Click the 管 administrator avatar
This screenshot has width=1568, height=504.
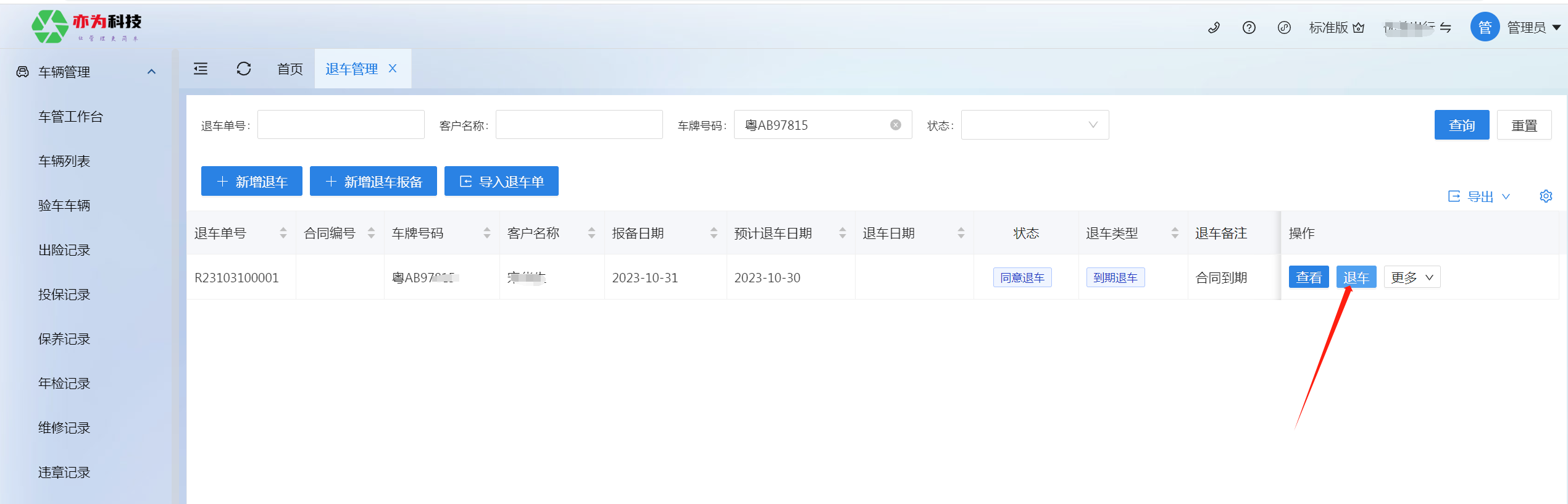1485,27
